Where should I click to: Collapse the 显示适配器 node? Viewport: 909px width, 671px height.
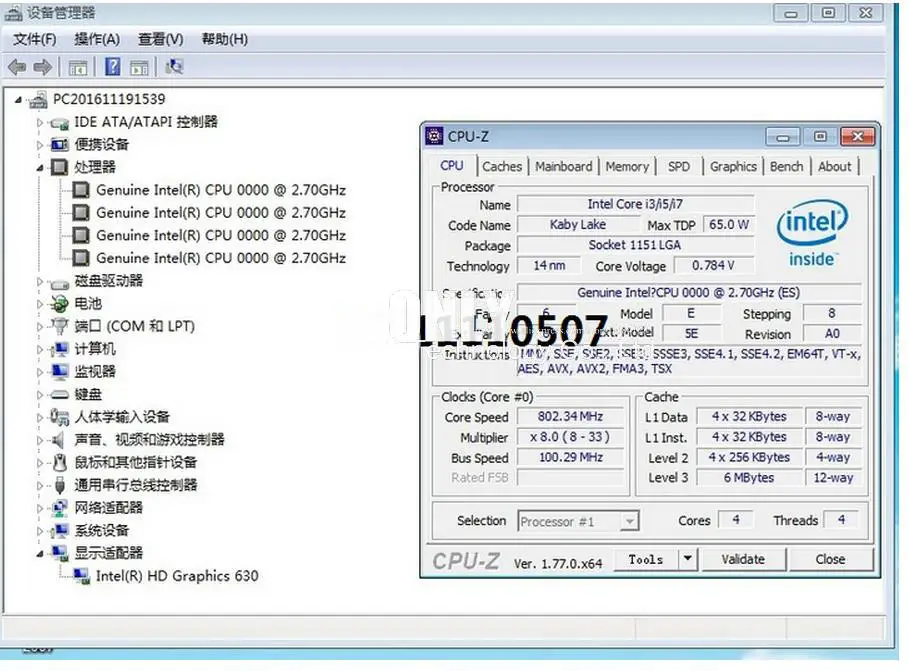pos(39,554)
